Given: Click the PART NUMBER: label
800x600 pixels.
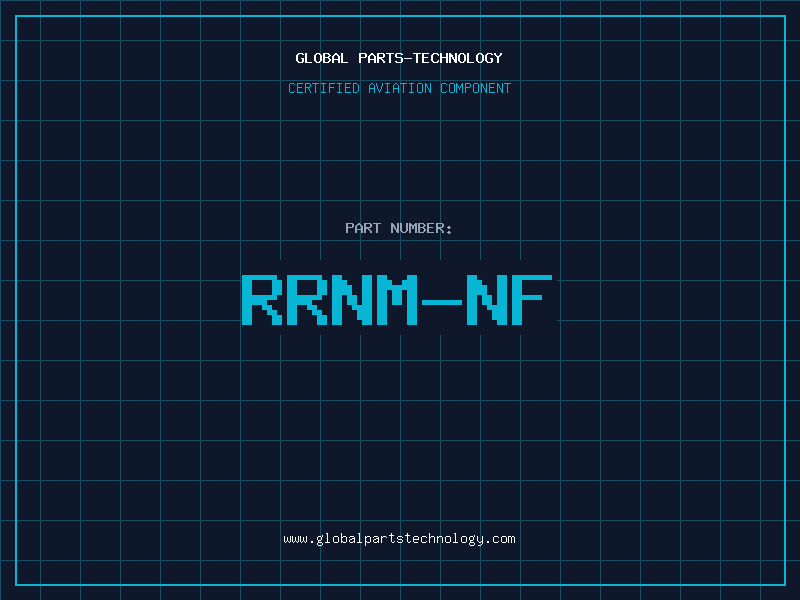Looking at the screenshot, I should point(399,228).
